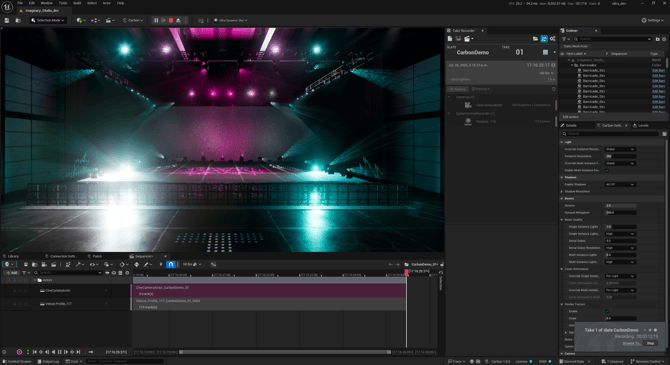Sort by Item Label column header
The image size is (670, 365).
point(576,53)
